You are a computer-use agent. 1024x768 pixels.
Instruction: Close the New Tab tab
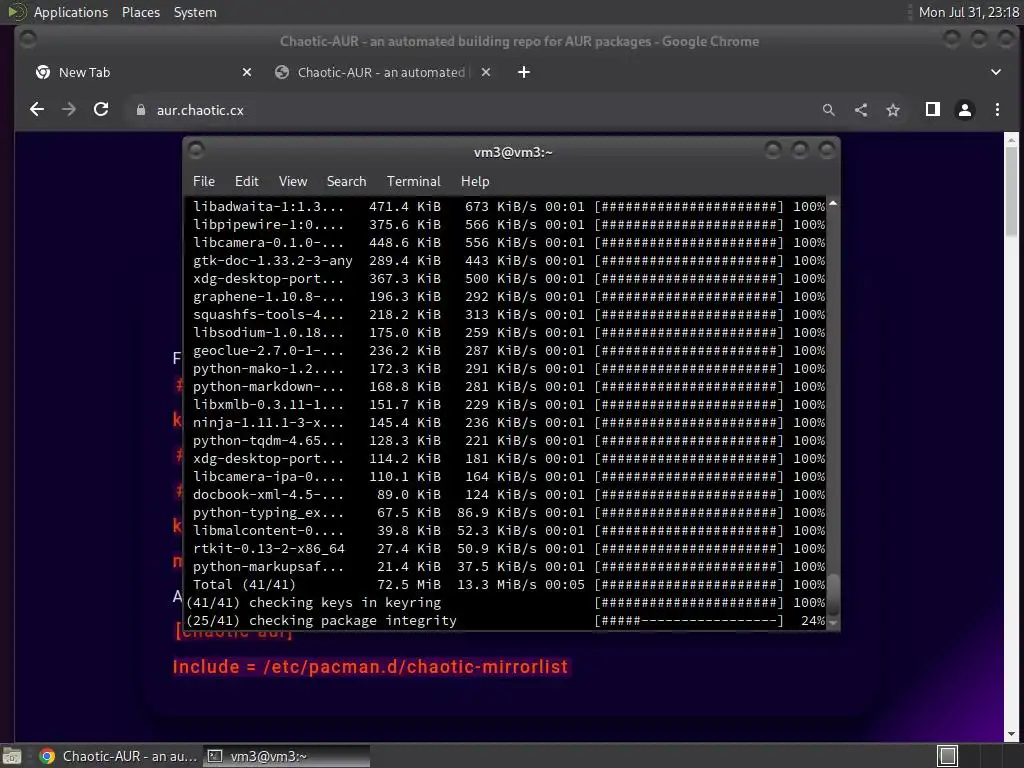[247, 72]
